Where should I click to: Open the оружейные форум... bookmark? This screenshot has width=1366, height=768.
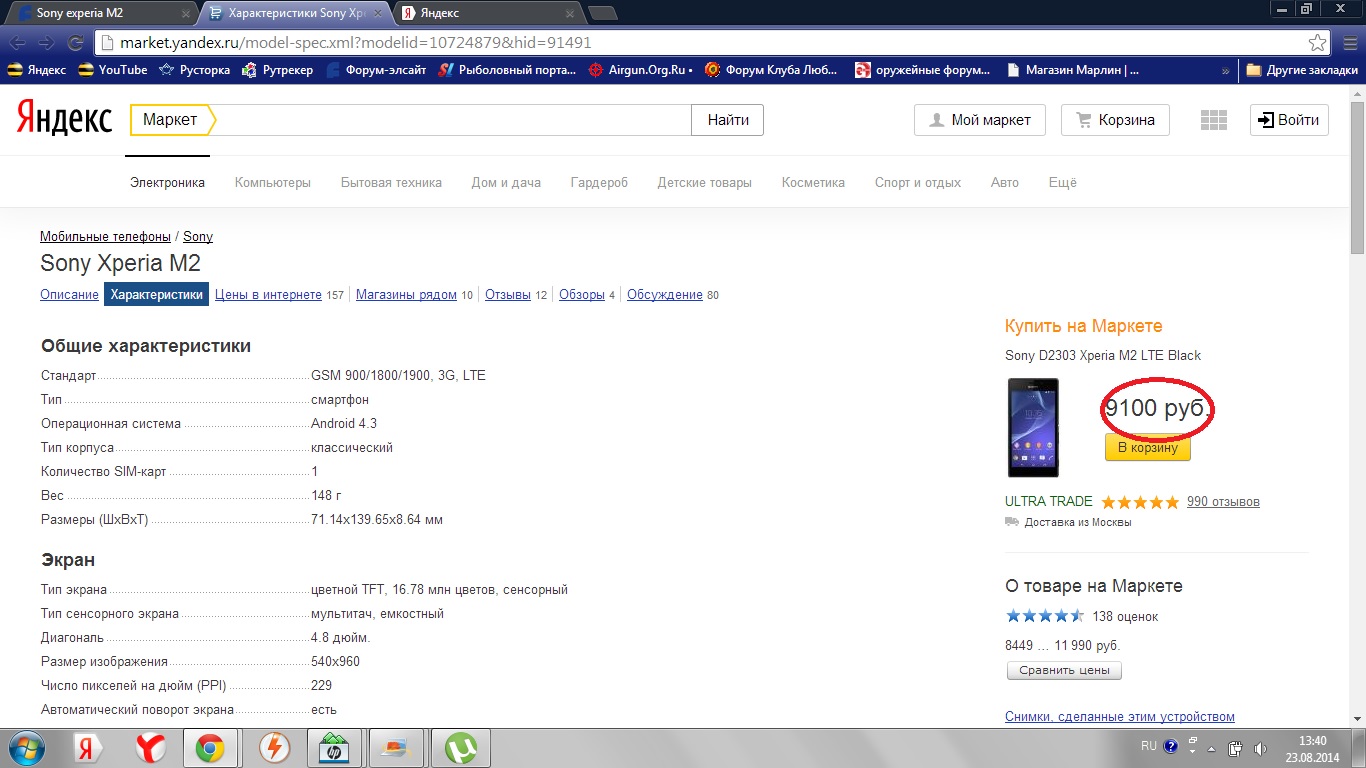922,70
